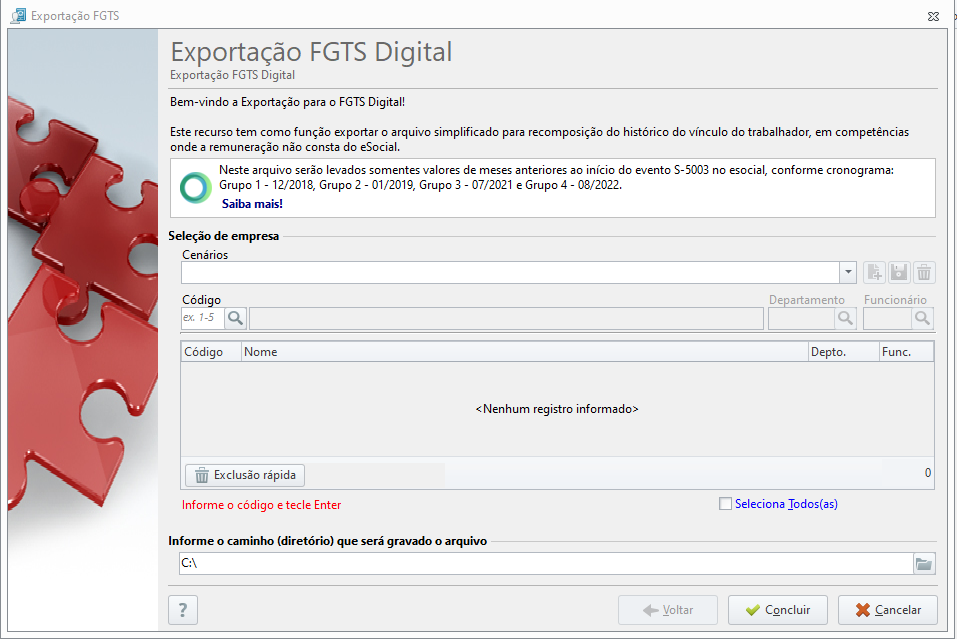
Task: Sort by the Código column header
Action: pyautogui.click(x=211, y=352)
